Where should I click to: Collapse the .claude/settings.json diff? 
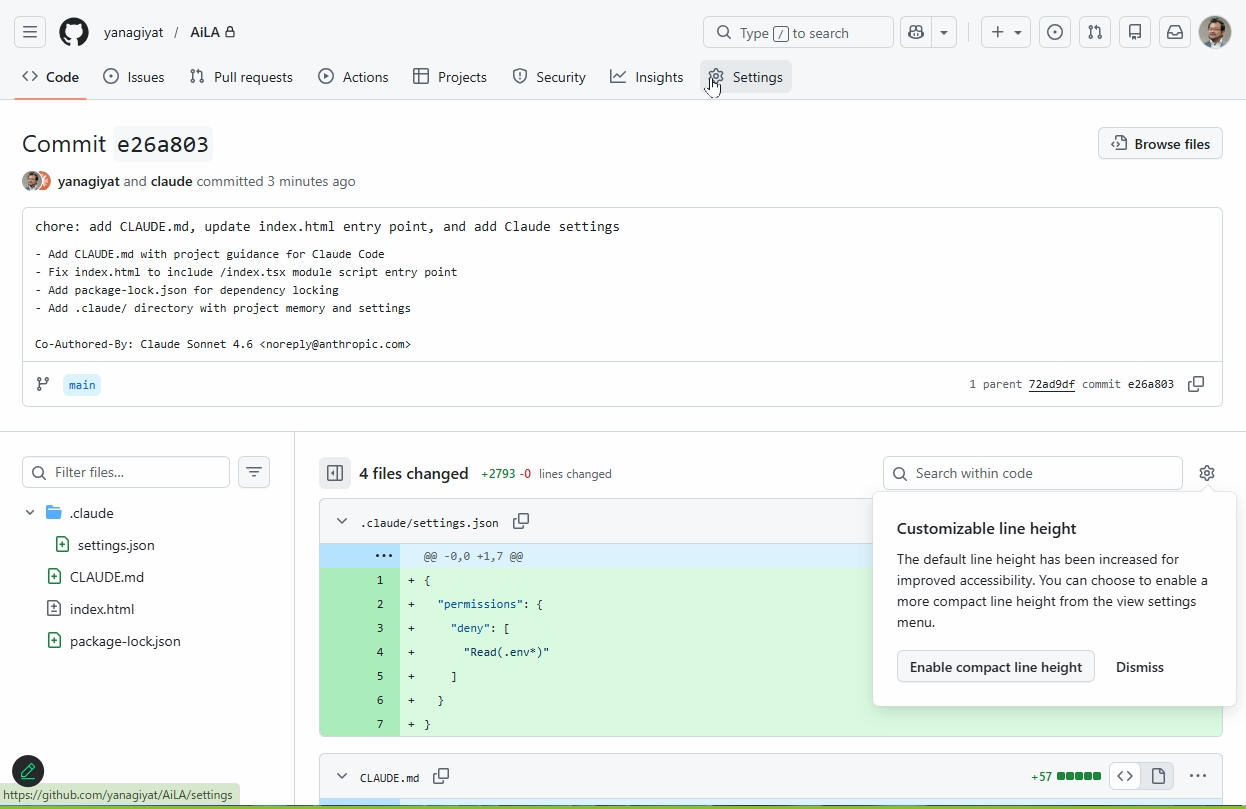(342, 521)
